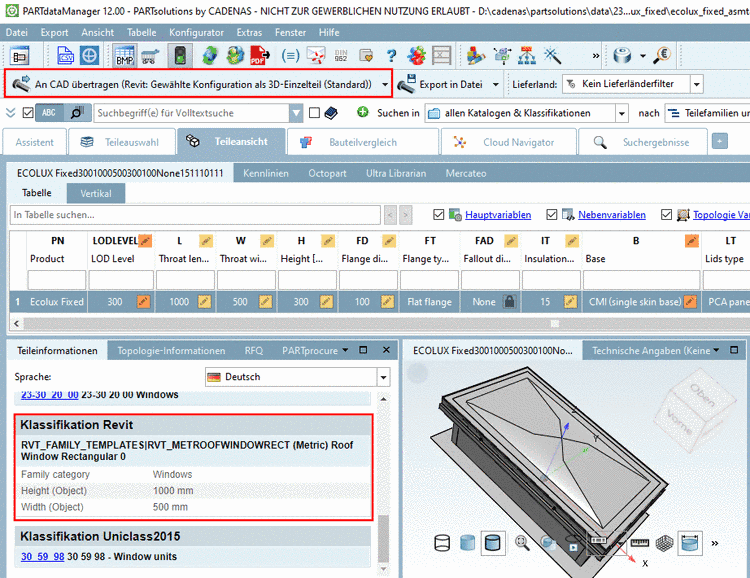Screen dimensions: 750x578
Task: Click the mesh grid icon in 3D view
Action: pos(664,543)
